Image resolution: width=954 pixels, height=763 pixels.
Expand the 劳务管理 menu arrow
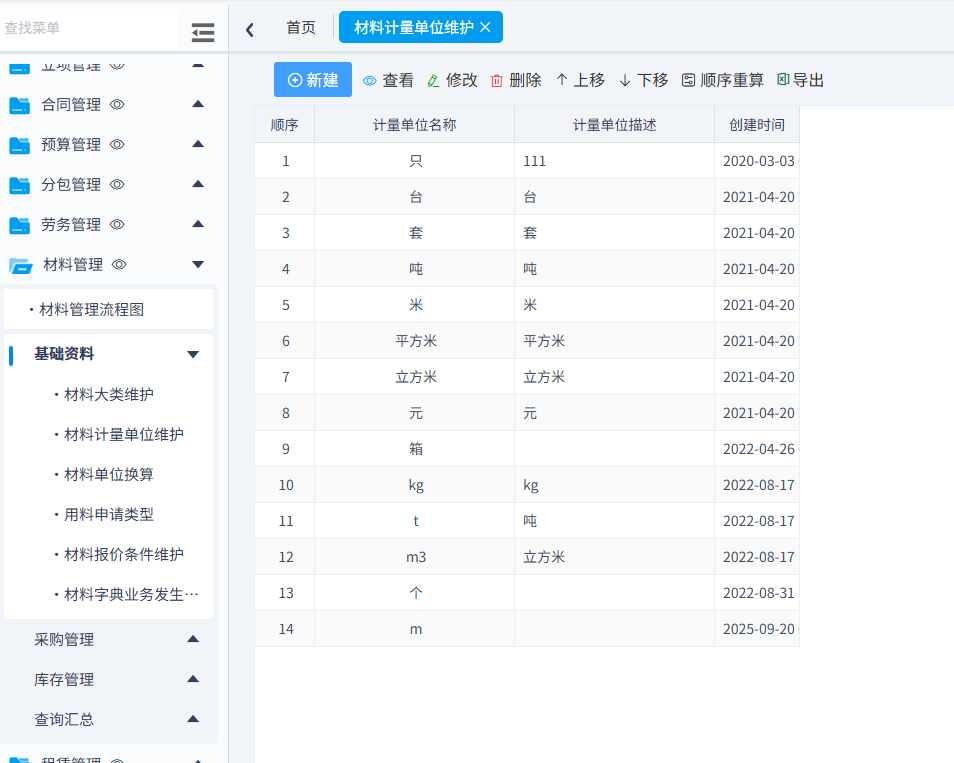(198, 224)
